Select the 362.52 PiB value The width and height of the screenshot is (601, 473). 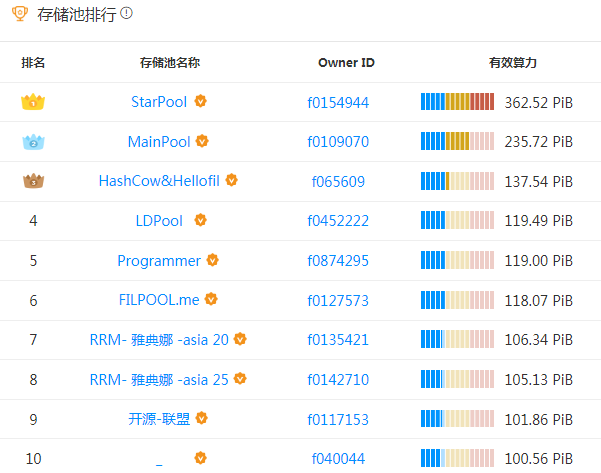pos(539,103)
